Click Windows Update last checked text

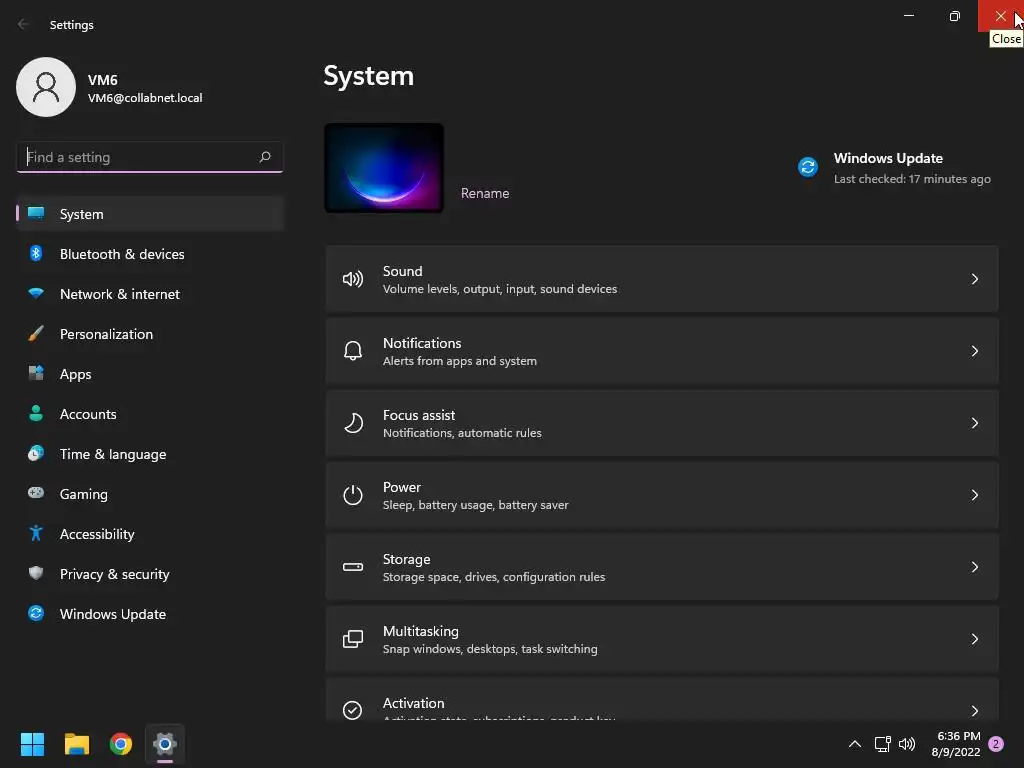click(x=912, y=179)
